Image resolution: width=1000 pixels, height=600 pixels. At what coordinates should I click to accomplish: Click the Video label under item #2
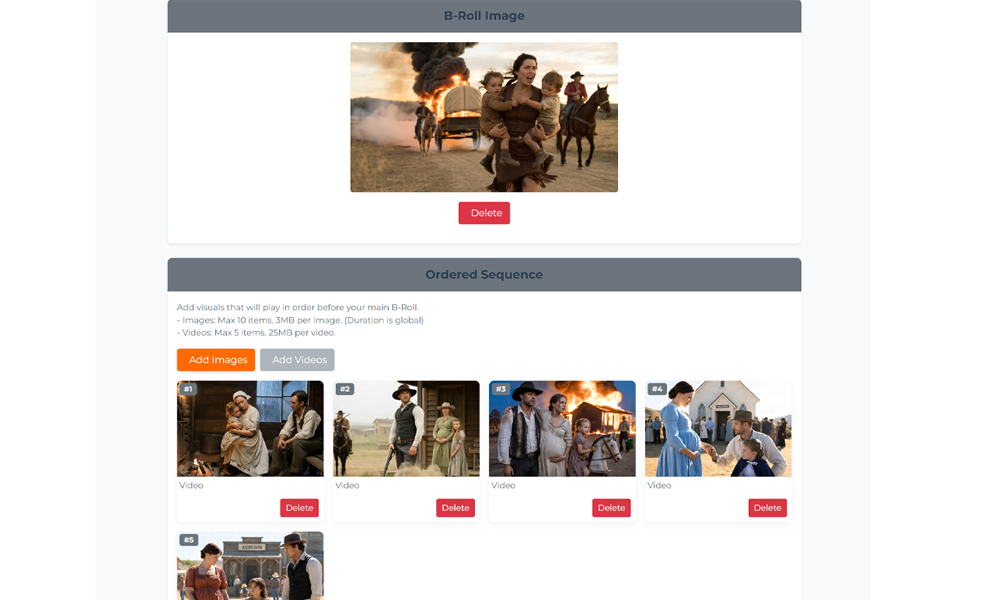point(347,485)
